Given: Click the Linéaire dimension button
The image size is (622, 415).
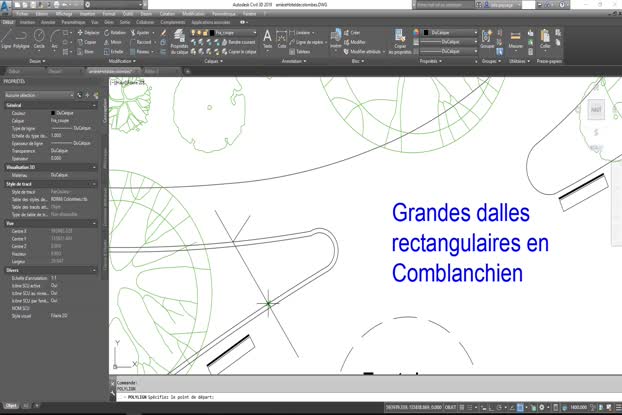Looking at the screenshot, I should [x=302, y=33].
